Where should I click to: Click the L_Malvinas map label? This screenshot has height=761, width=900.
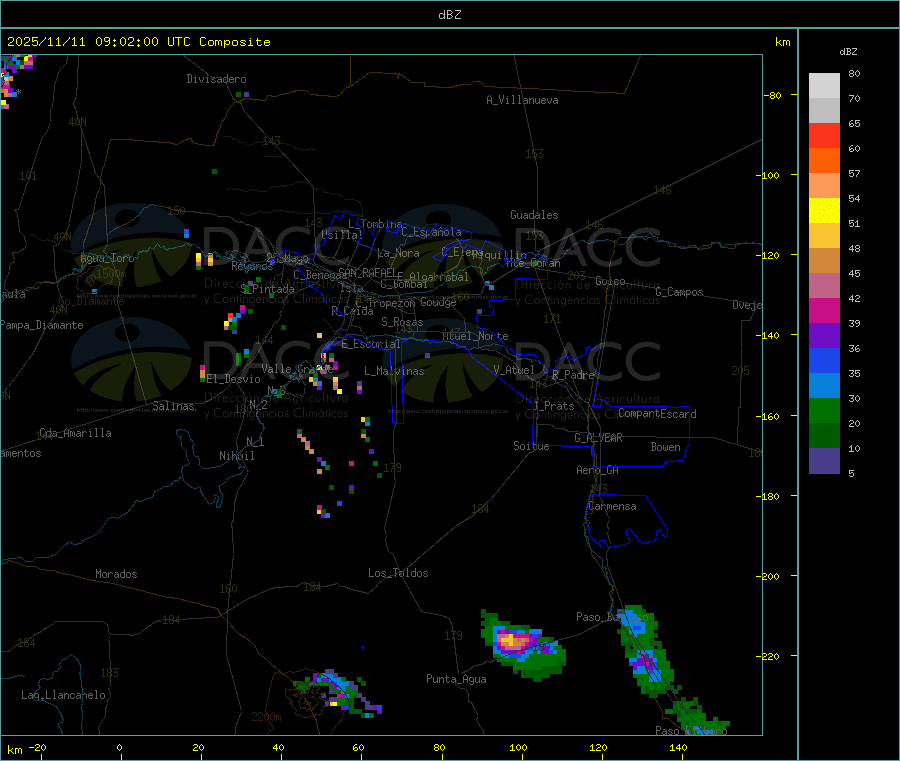pos(394,371)
